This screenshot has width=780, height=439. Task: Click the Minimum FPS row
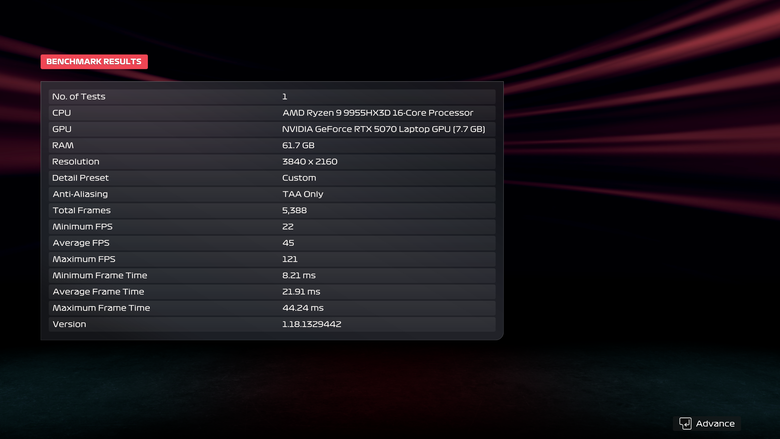click(x=272, y=227)
